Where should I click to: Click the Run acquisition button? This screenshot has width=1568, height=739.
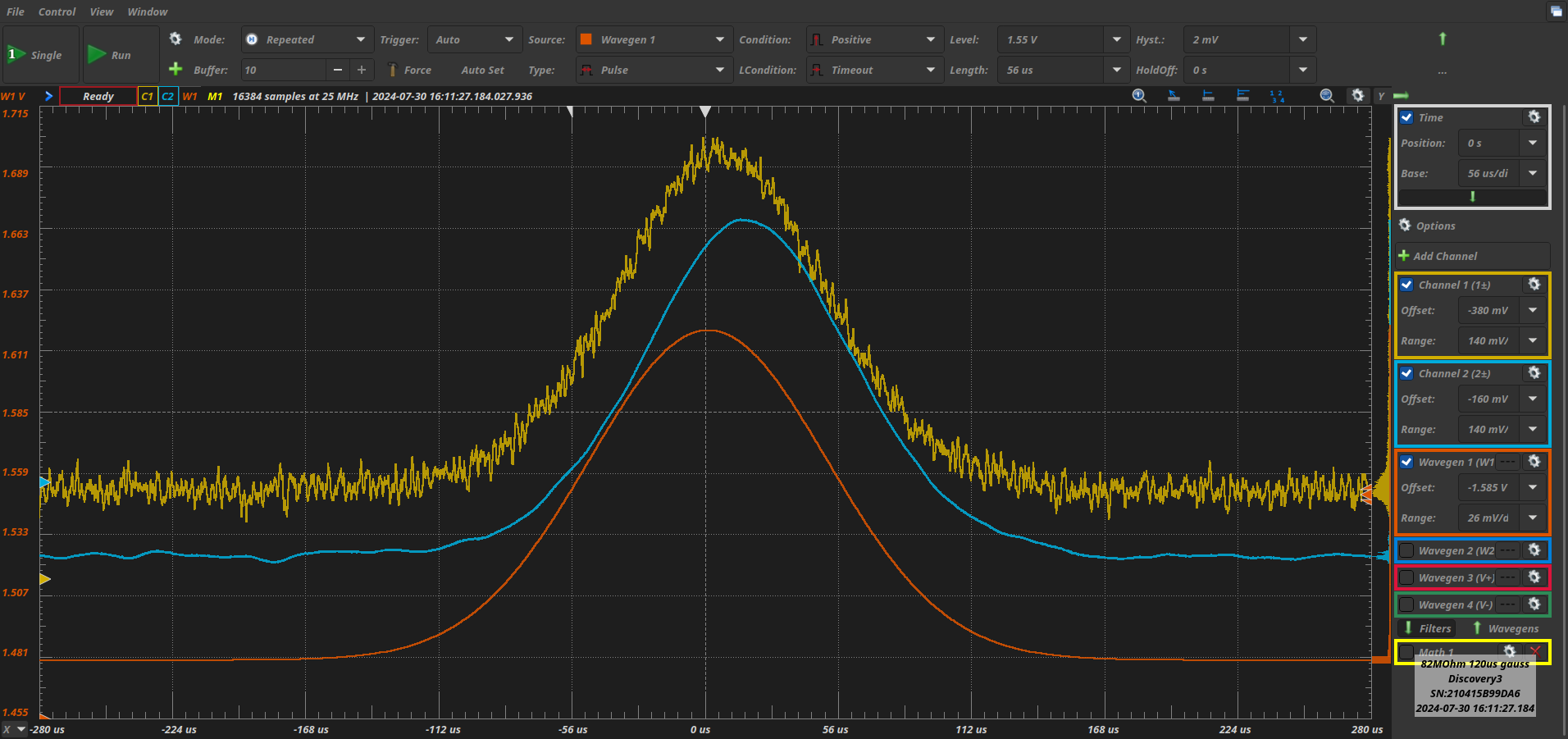coord(121,55)
